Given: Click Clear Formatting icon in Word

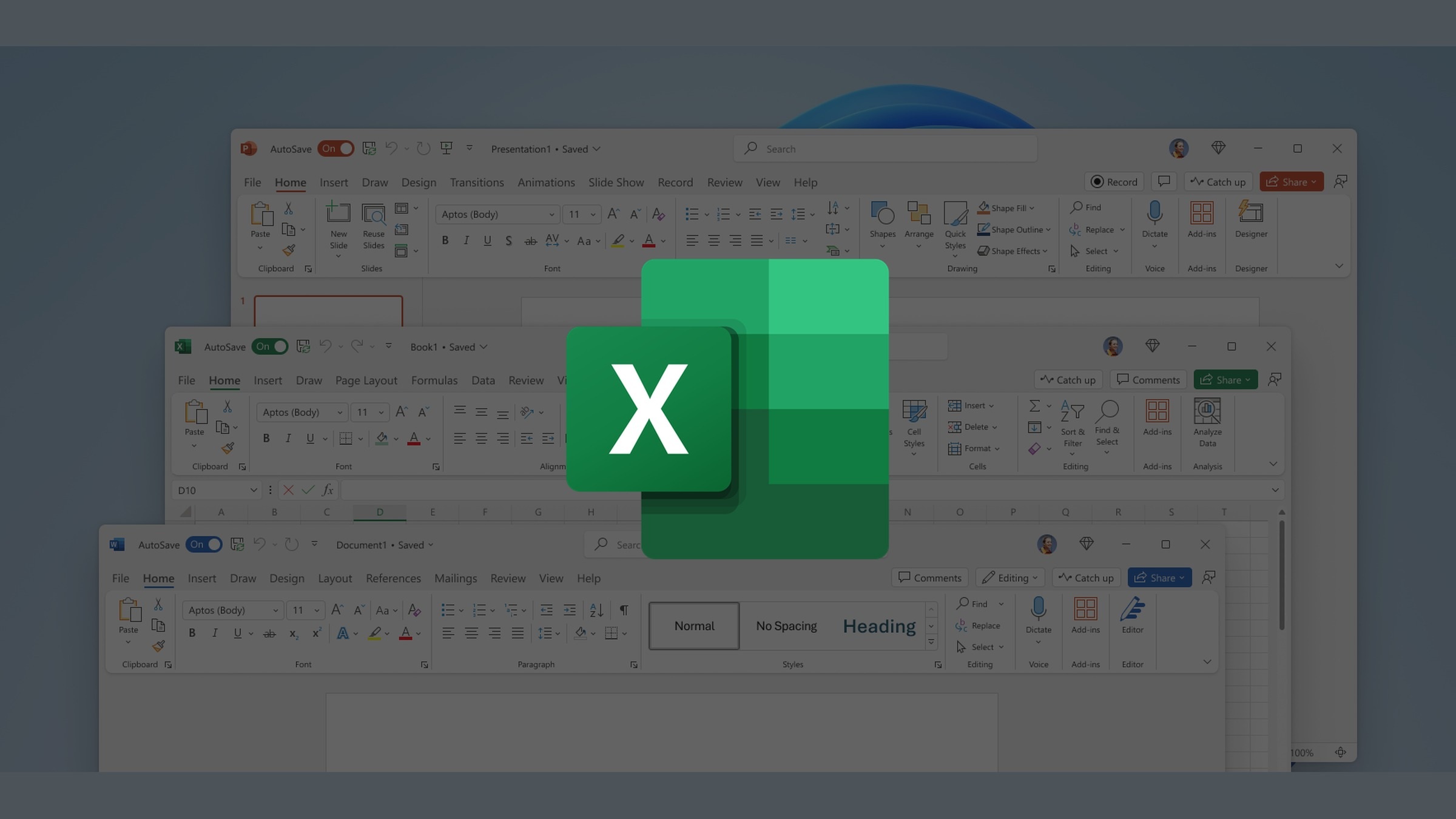Looking at the screenshot, I should click(x=414, y=610).
